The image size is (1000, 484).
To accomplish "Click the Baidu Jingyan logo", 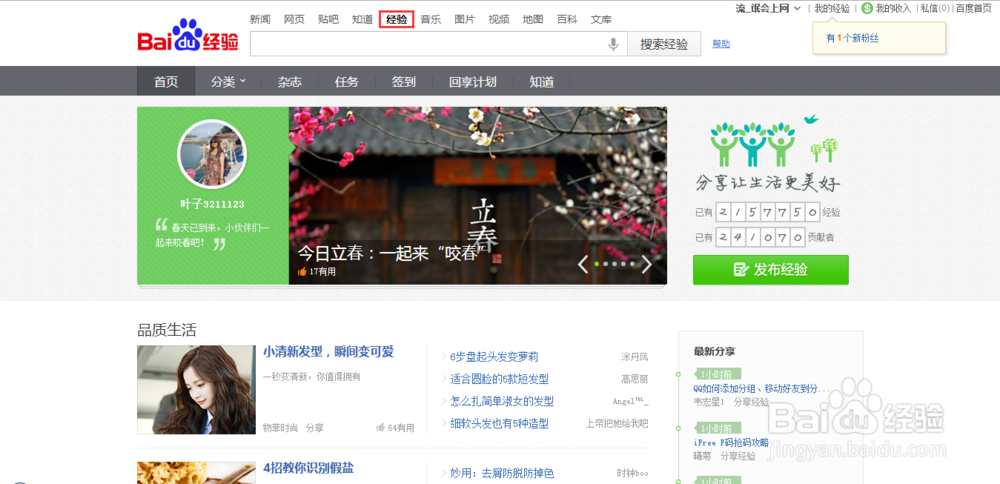I will coord(188,36).
